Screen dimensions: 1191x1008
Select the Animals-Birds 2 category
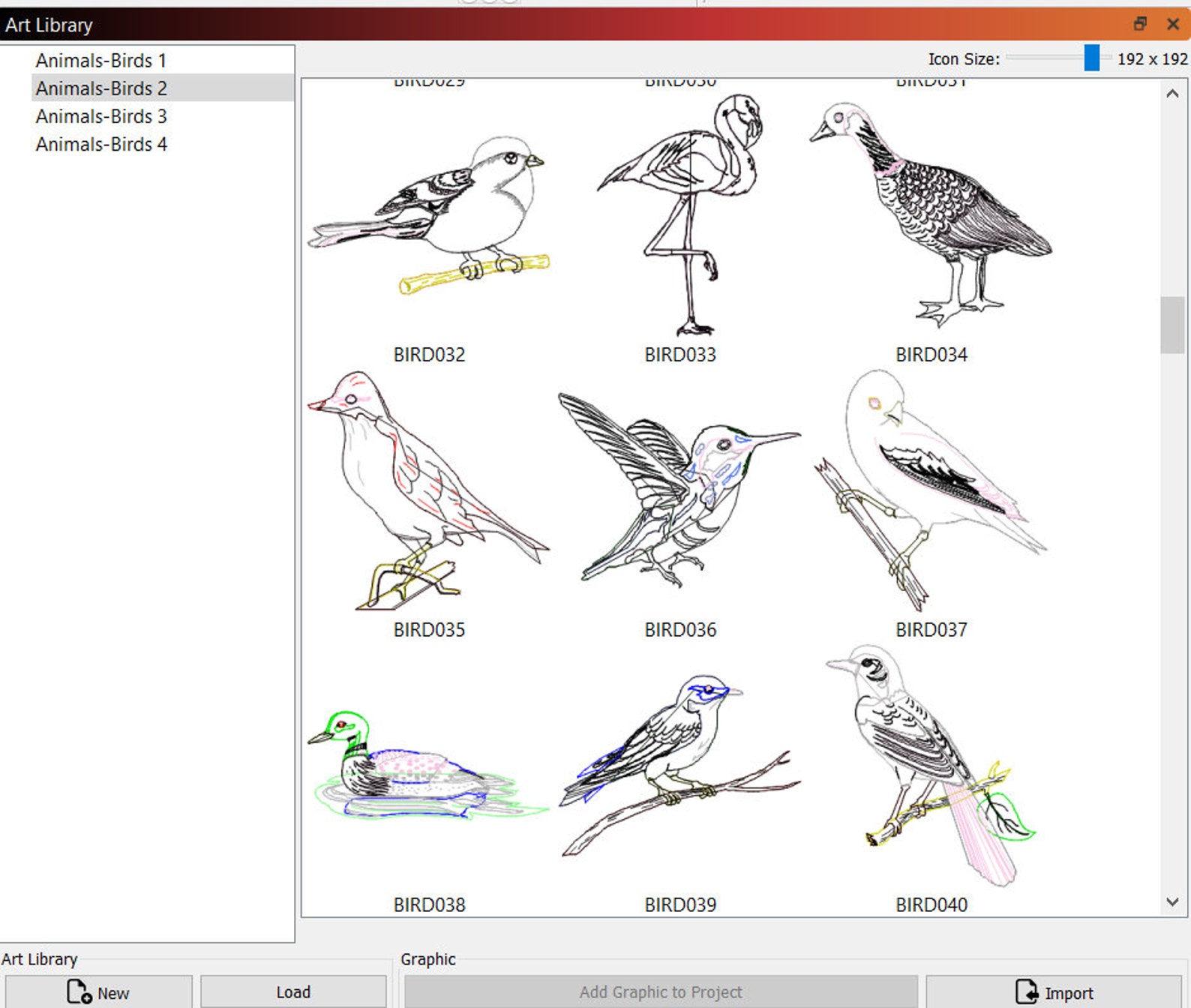click(162, 88)
